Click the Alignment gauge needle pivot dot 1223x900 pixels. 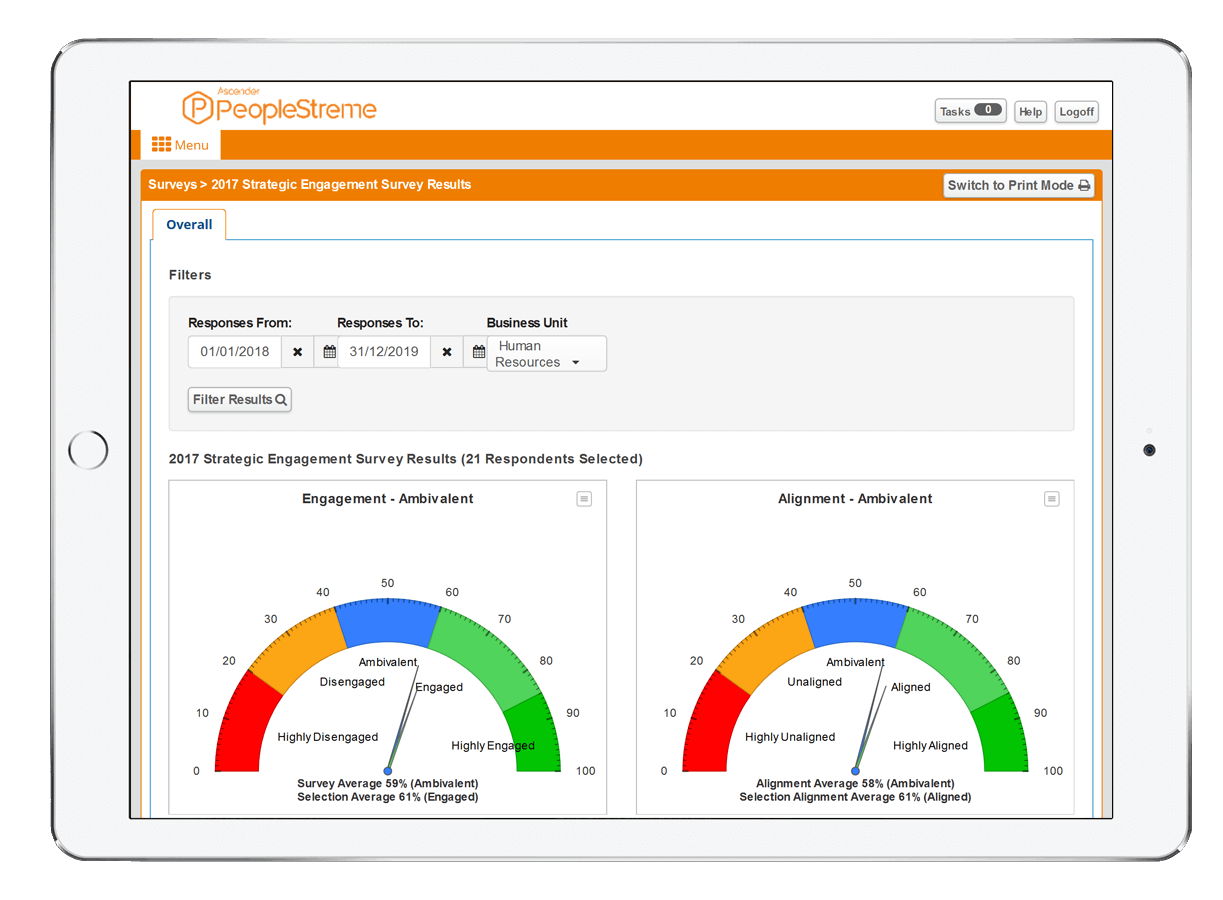tap(855, 771)
